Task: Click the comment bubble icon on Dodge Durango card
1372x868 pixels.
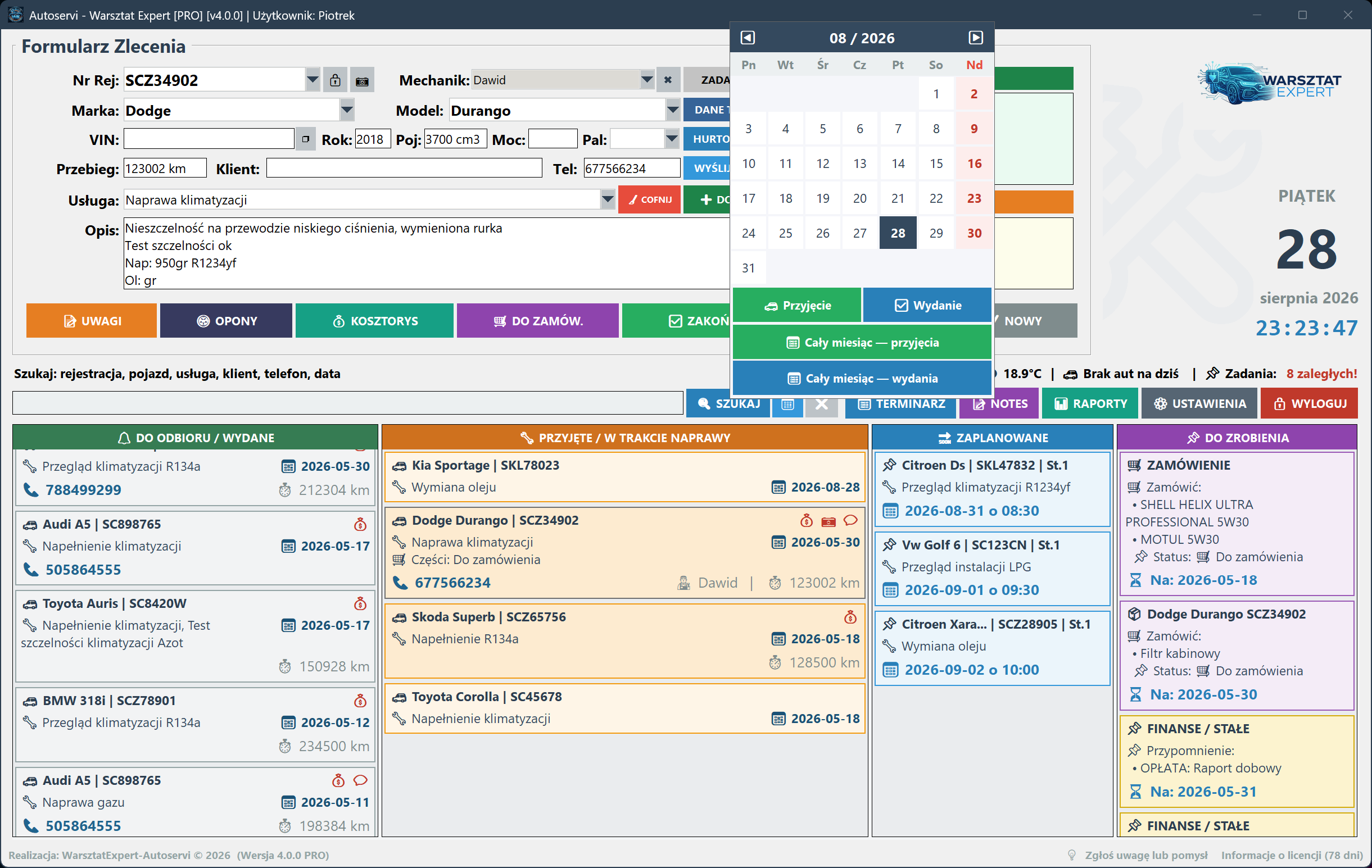Action: click(850, 521)
